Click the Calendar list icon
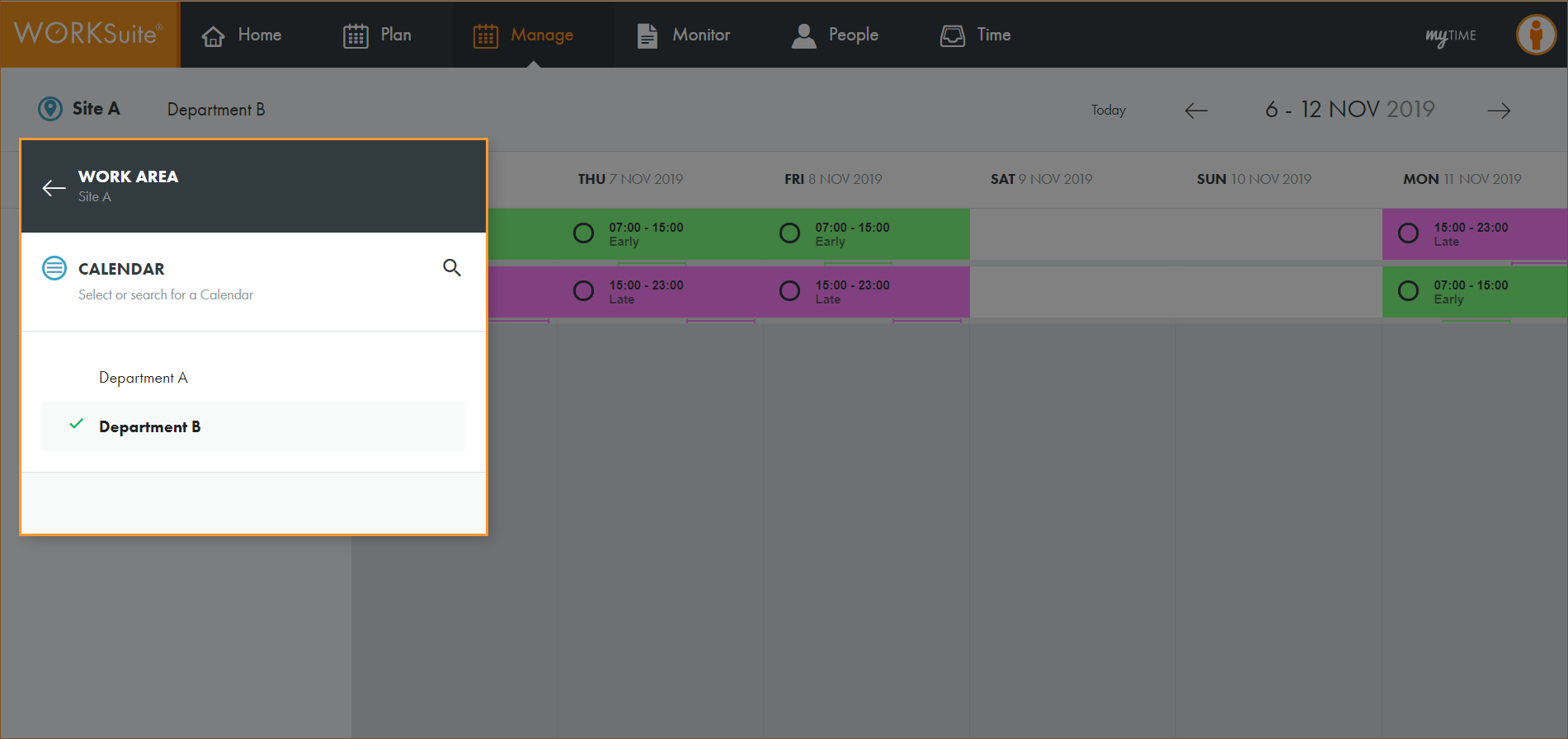Screen dimensions: 1568x739 click(x=54, y=268)
